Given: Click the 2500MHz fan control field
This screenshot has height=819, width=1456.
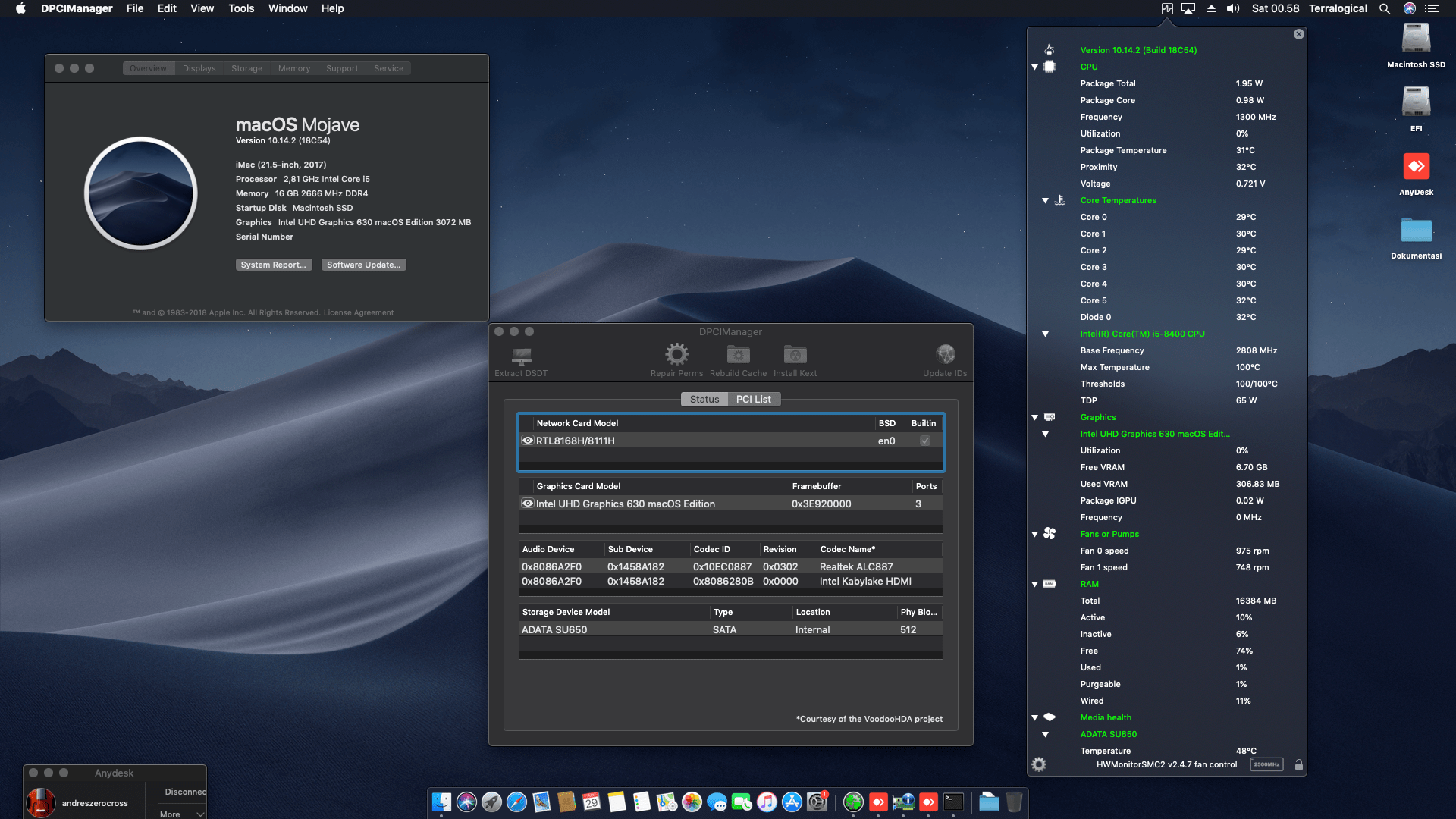Looking at the screenshot, I should click(x=1267, y=764).
